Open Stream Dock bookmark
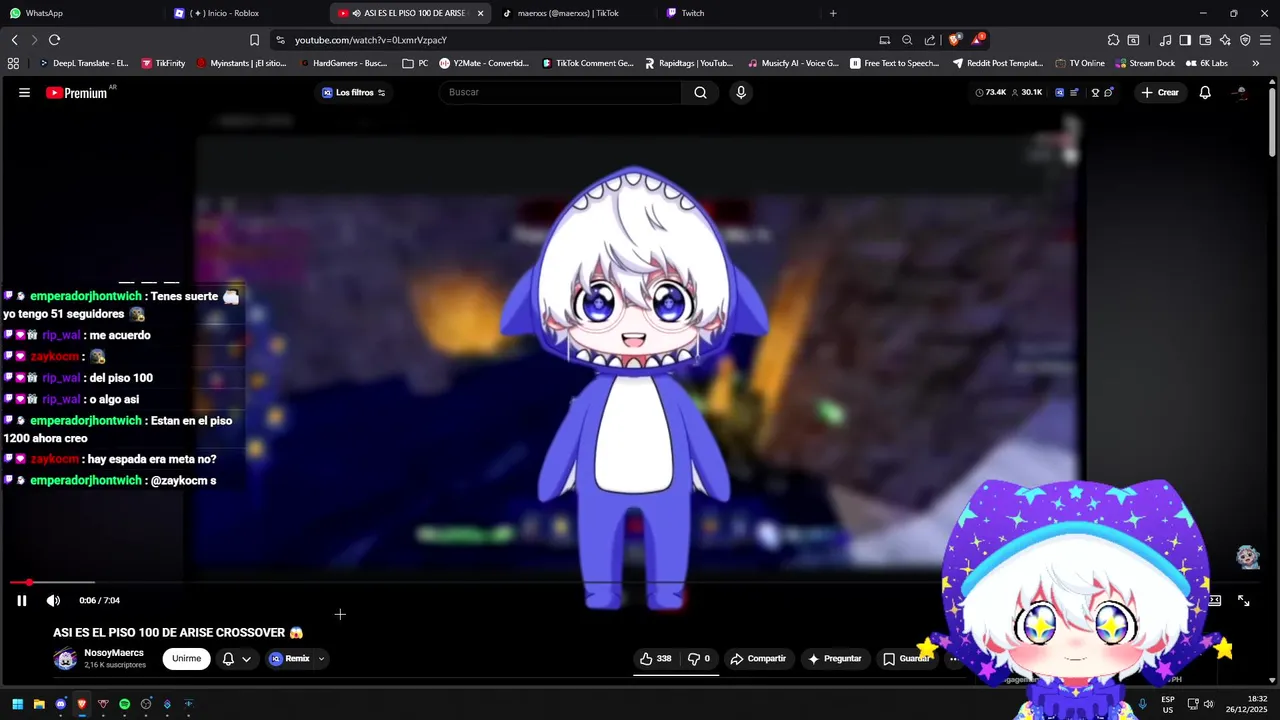Viewport: 1280px width, 720px height. tap(1145, 63)
